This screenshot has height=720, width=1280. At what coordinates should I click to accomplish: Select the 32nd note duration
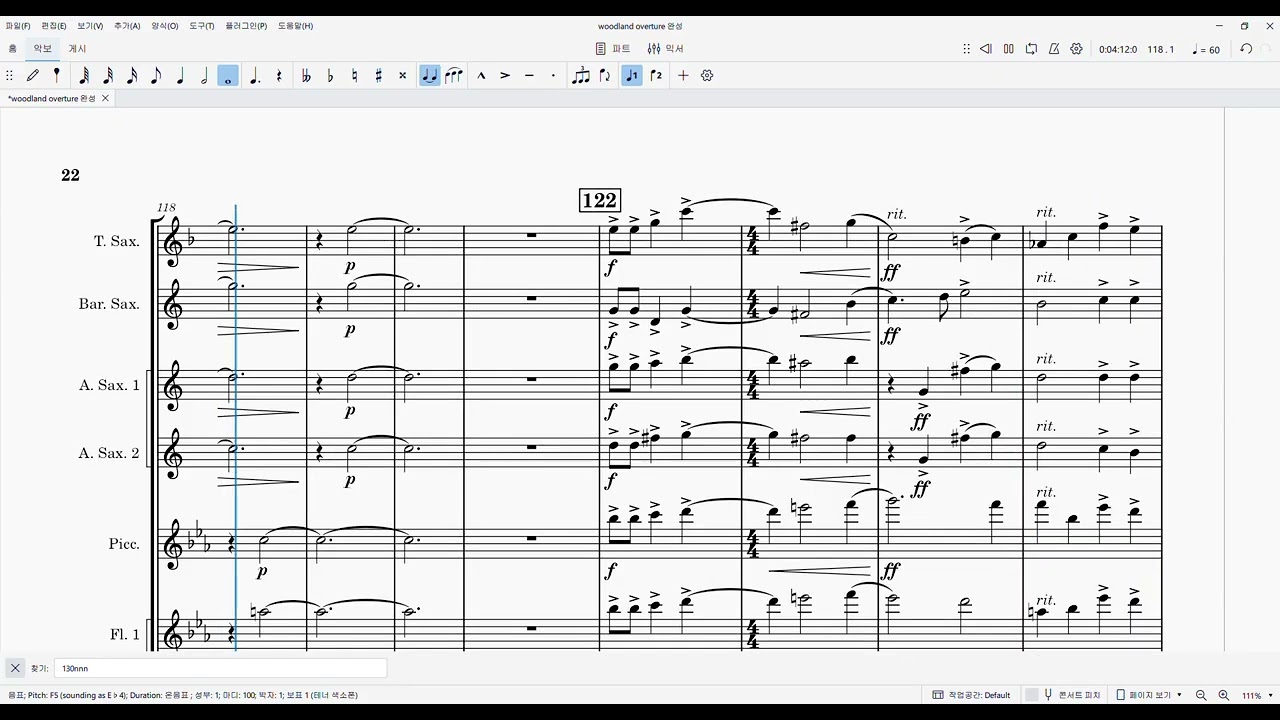[108, 75]
